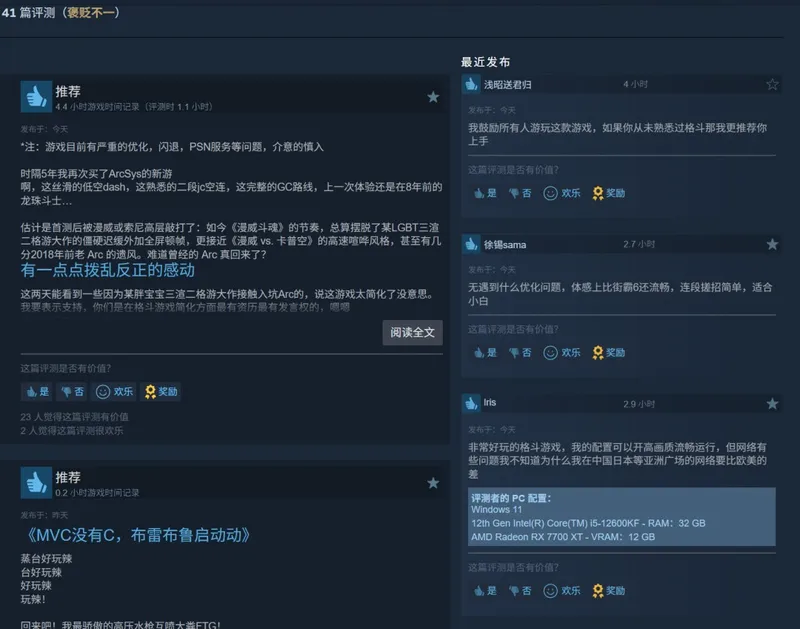Click 23 人觉得这篇评测有价值 text

[x=74, y=417]
